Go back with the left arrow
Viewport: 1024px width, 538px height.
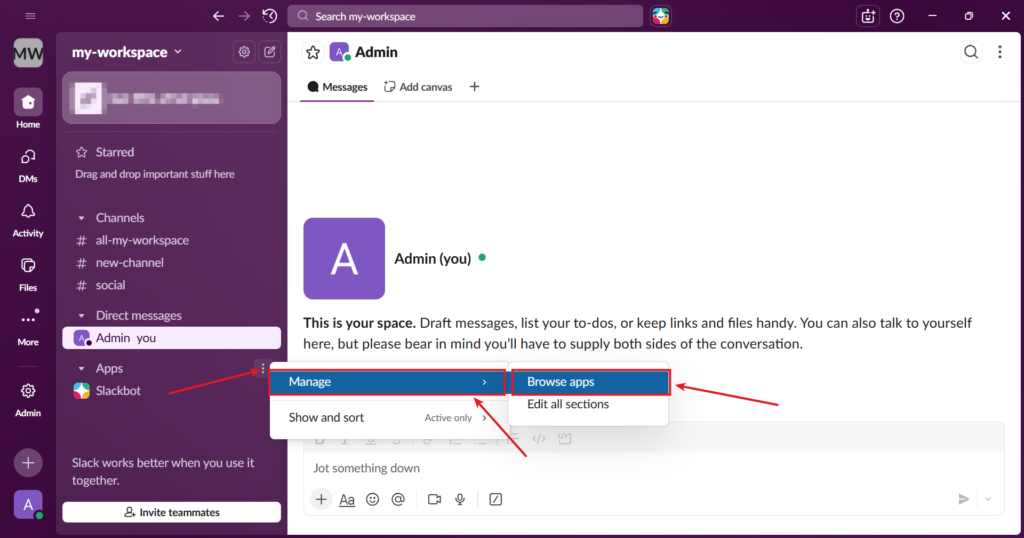point(218,16)
